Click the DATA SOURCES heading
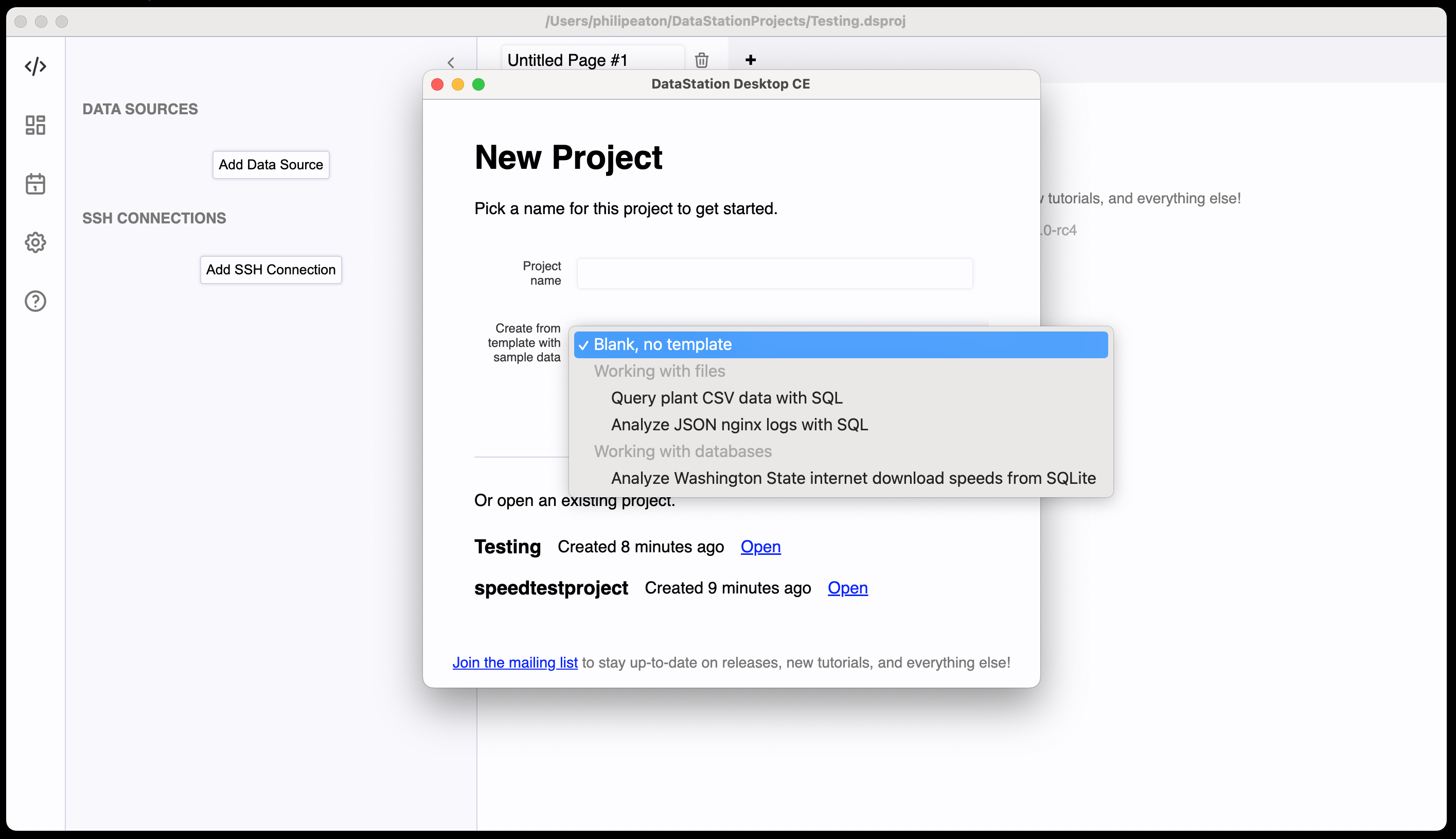 (x=140, y=109)
